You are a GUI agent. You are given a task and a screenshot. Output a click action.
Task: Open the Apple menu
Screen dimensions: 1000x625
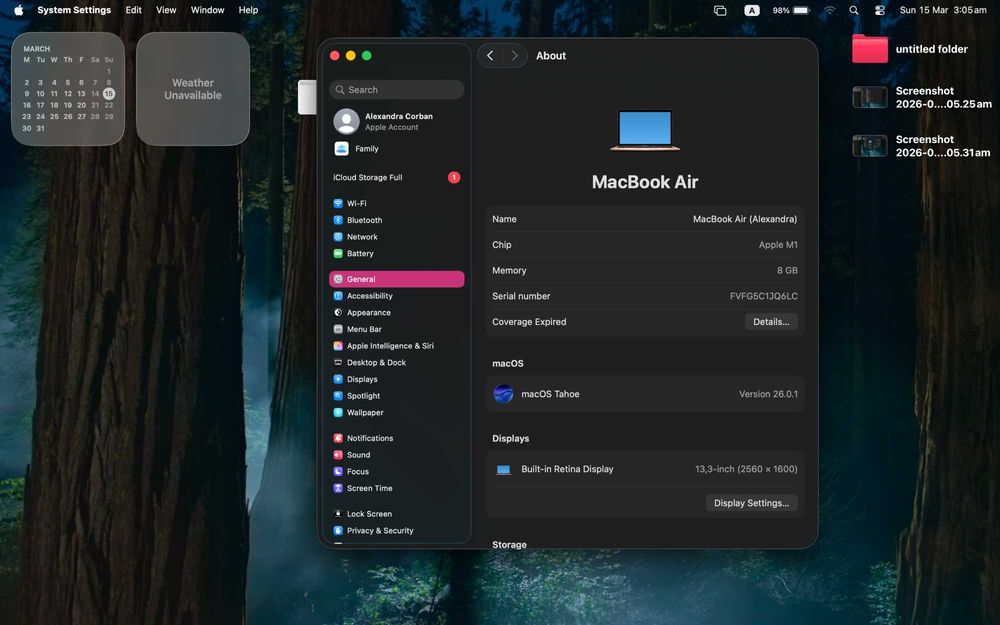point(18,10)
